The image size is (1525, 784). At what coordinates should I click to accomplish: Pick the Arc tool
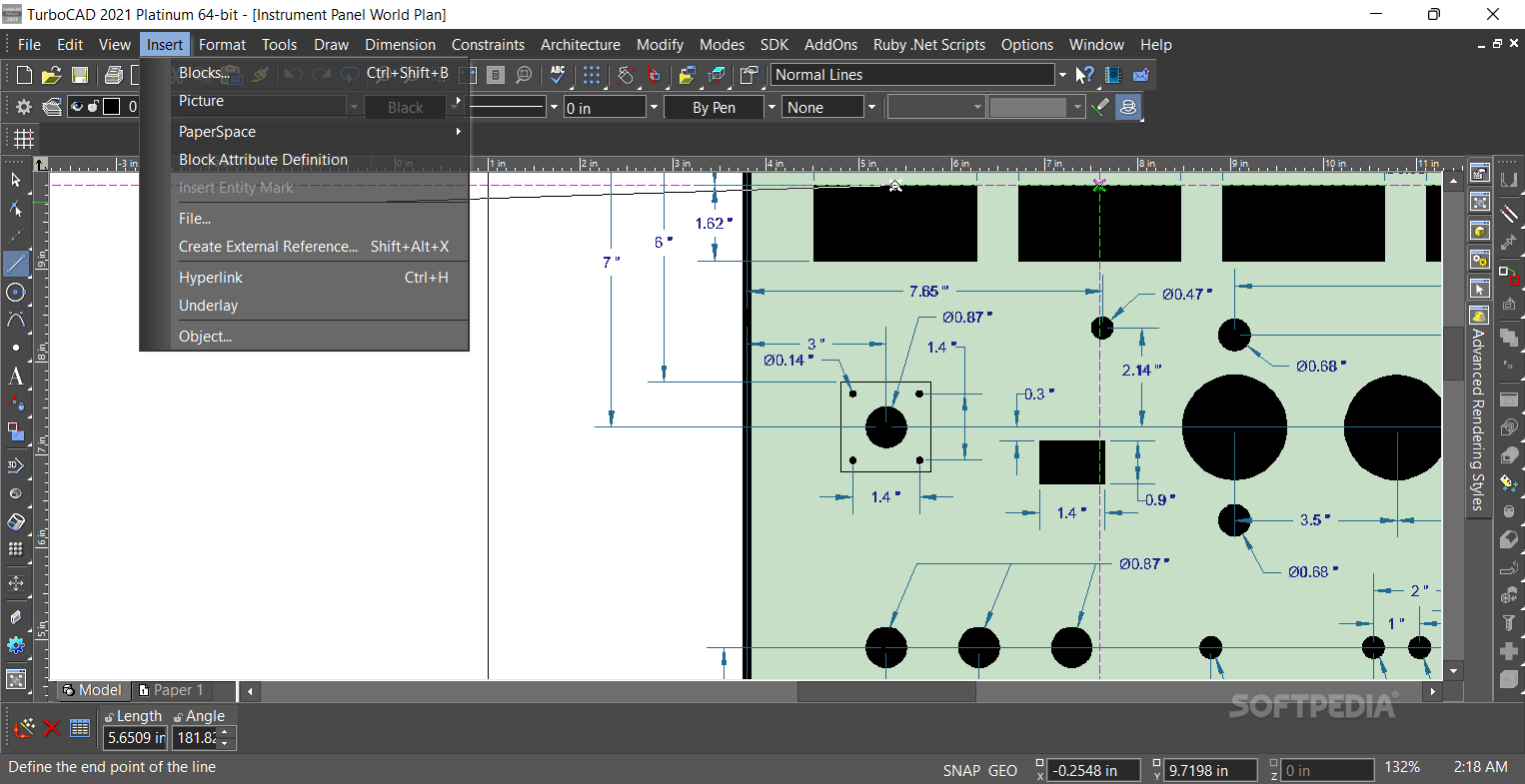tap(15, 320)
